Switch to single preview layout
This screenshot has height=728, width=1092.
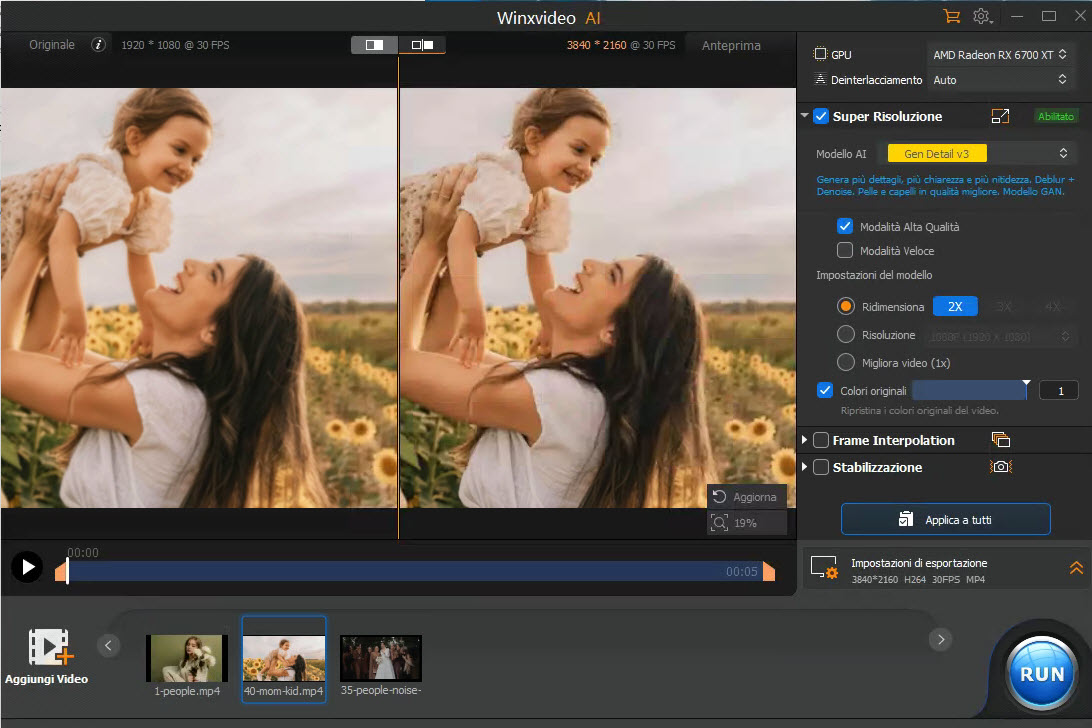tap(374, 45)
